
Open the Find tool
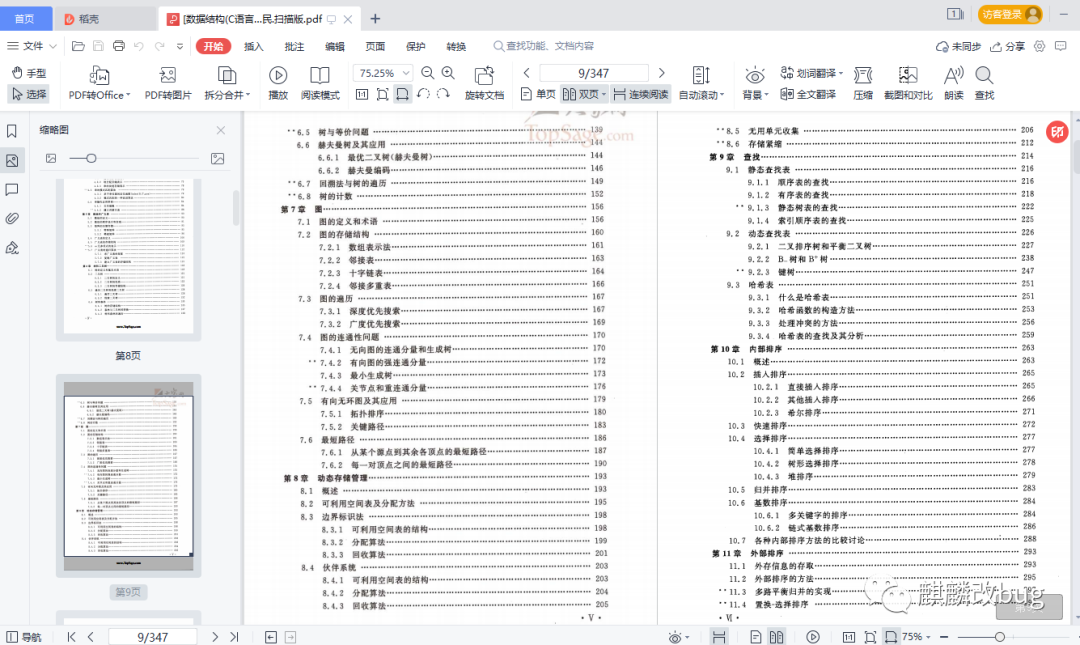click(984, 83)
